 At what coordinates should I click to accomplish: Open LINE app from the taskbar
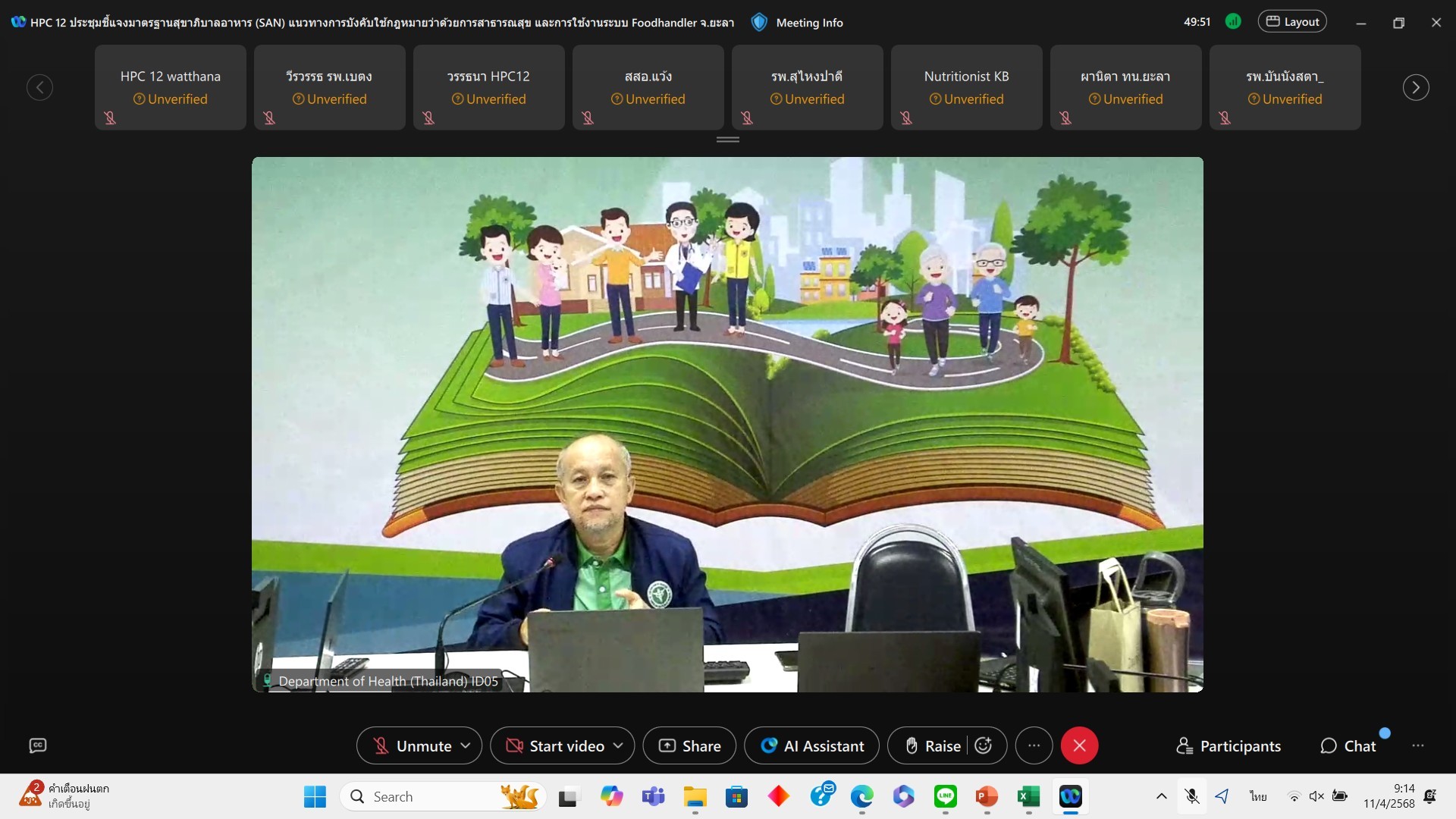tap(946, 796)
